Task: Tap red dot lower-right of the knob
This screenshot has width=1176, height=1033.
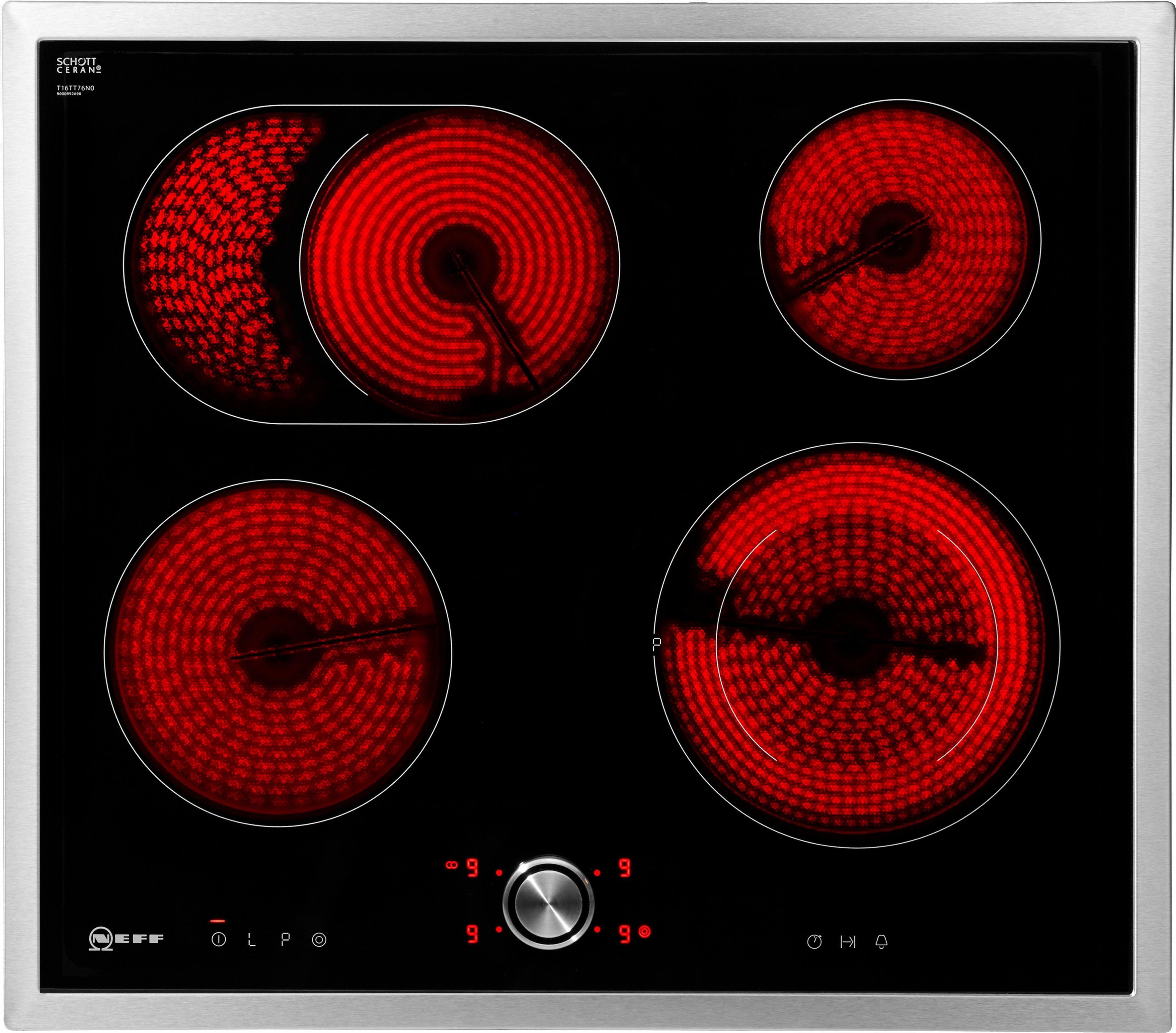Action: (x=597, y=929)
